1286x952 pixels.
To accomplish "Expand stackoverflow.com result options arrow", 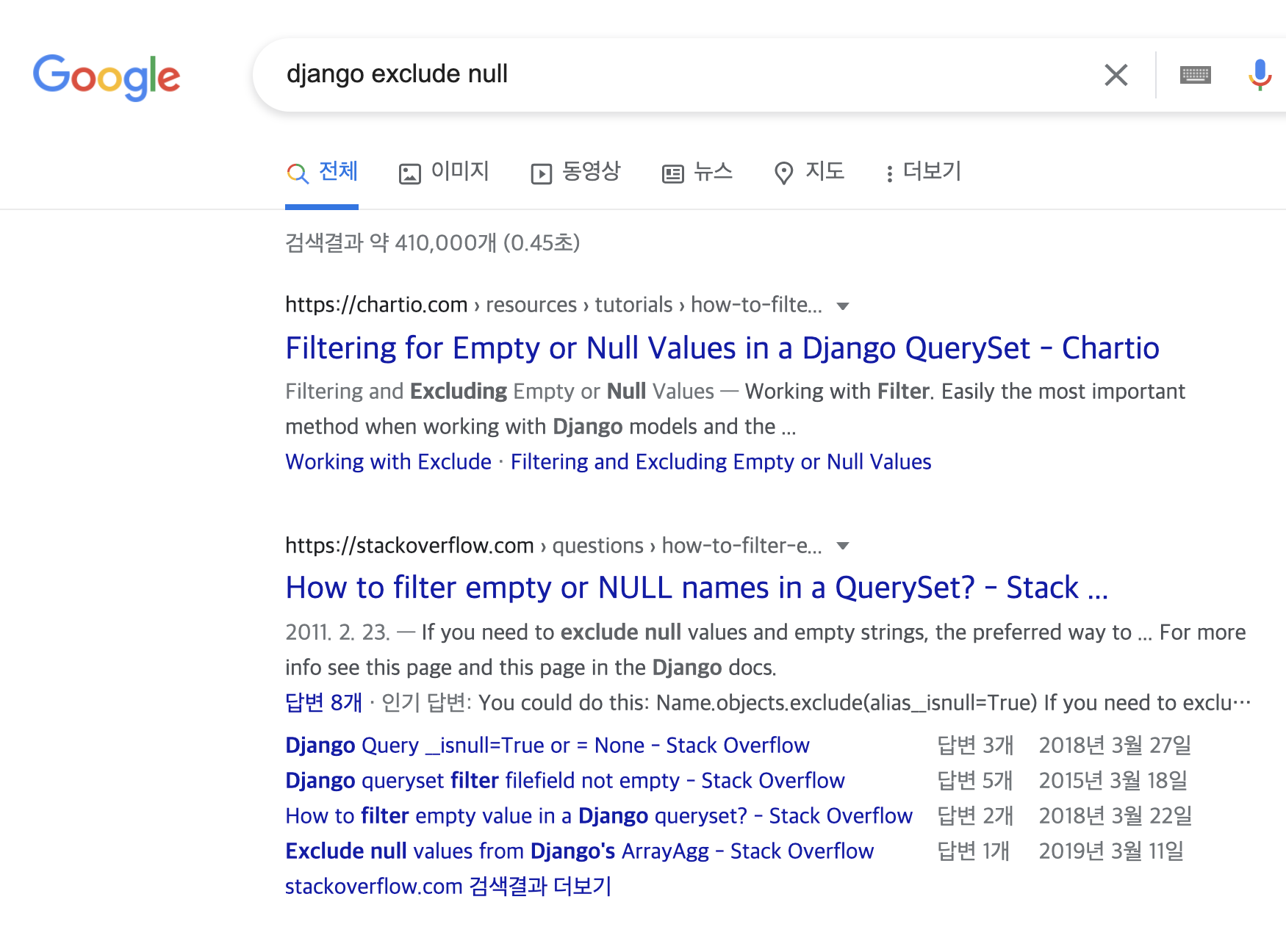I will 843,546.
